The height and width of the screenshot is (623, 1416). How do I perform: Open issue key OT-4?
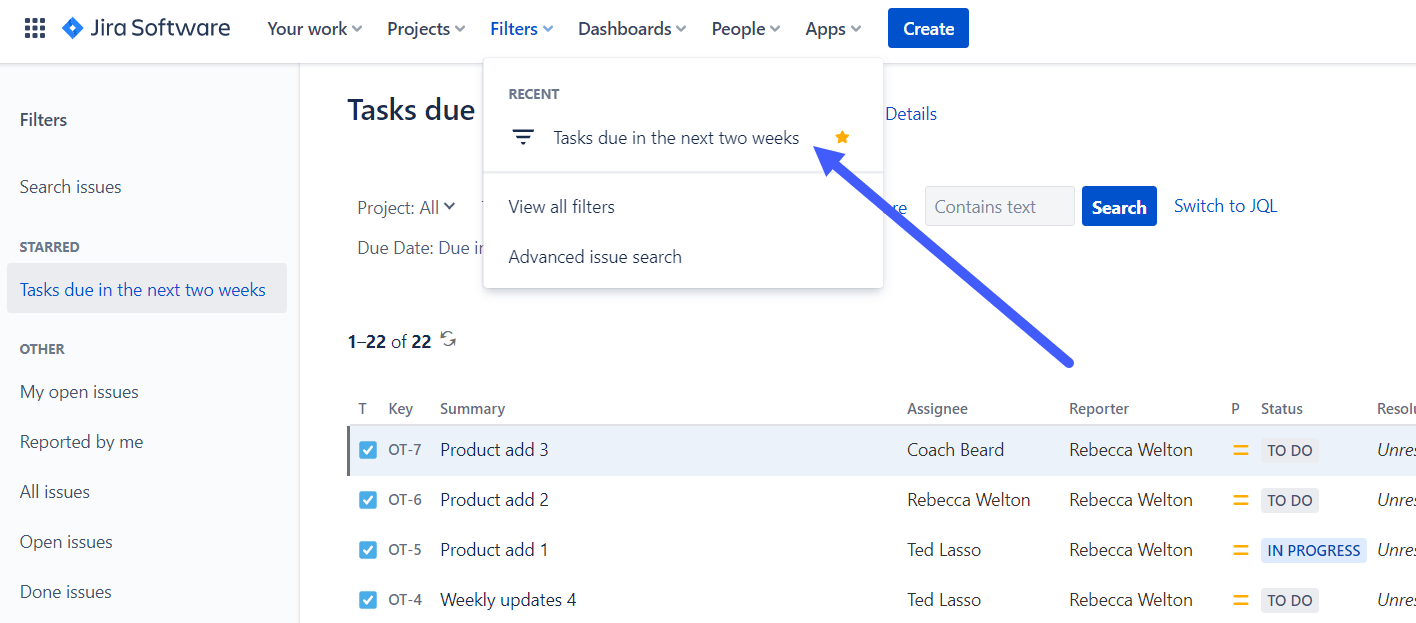click(x=405, y=600)
